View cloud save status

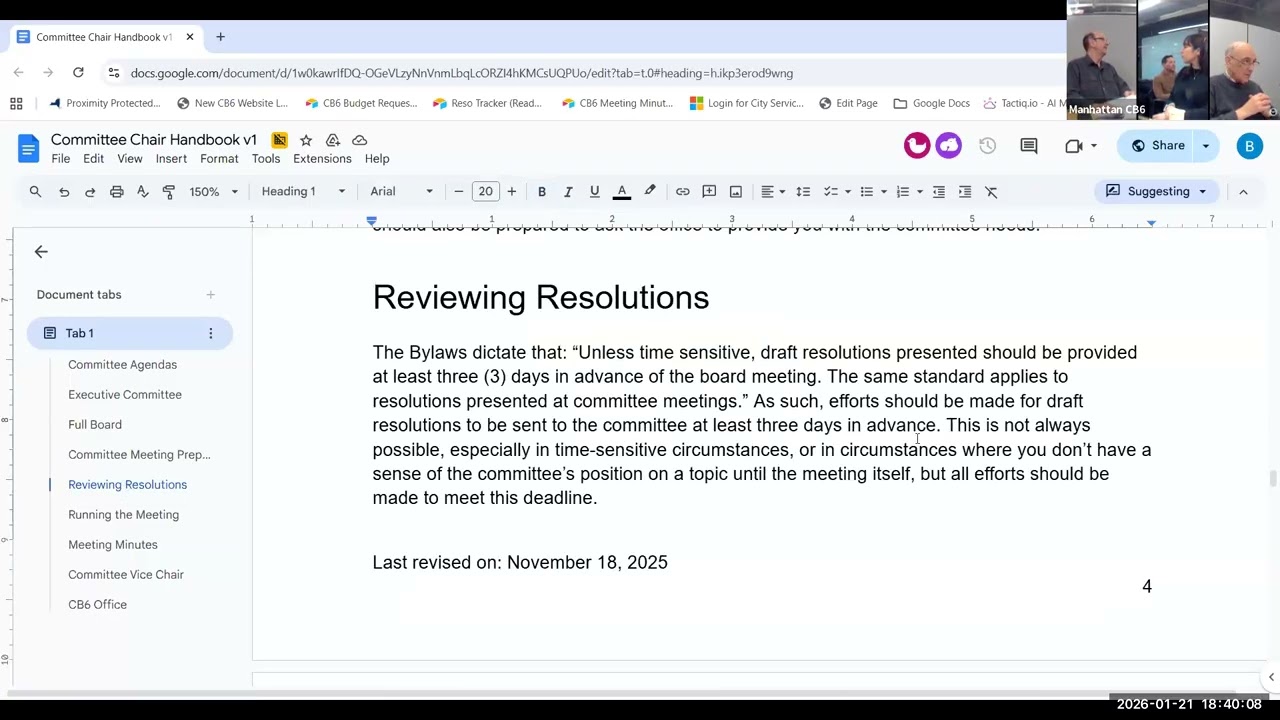coord(360,140)
